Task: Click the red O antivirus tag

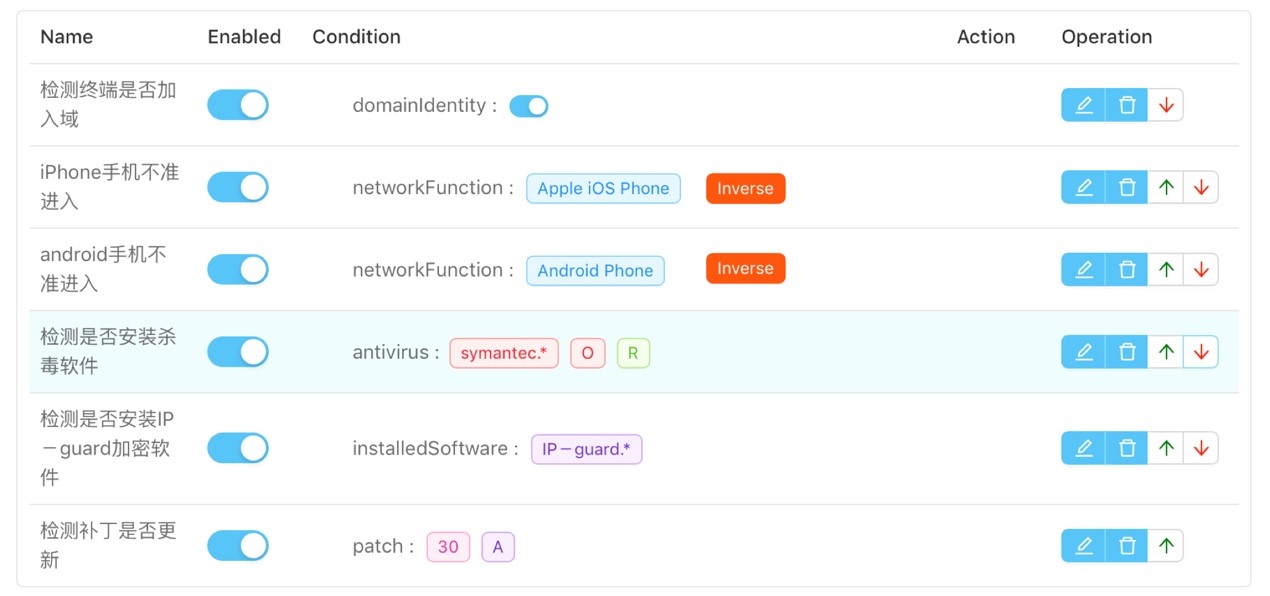Action: click(587, 353)
